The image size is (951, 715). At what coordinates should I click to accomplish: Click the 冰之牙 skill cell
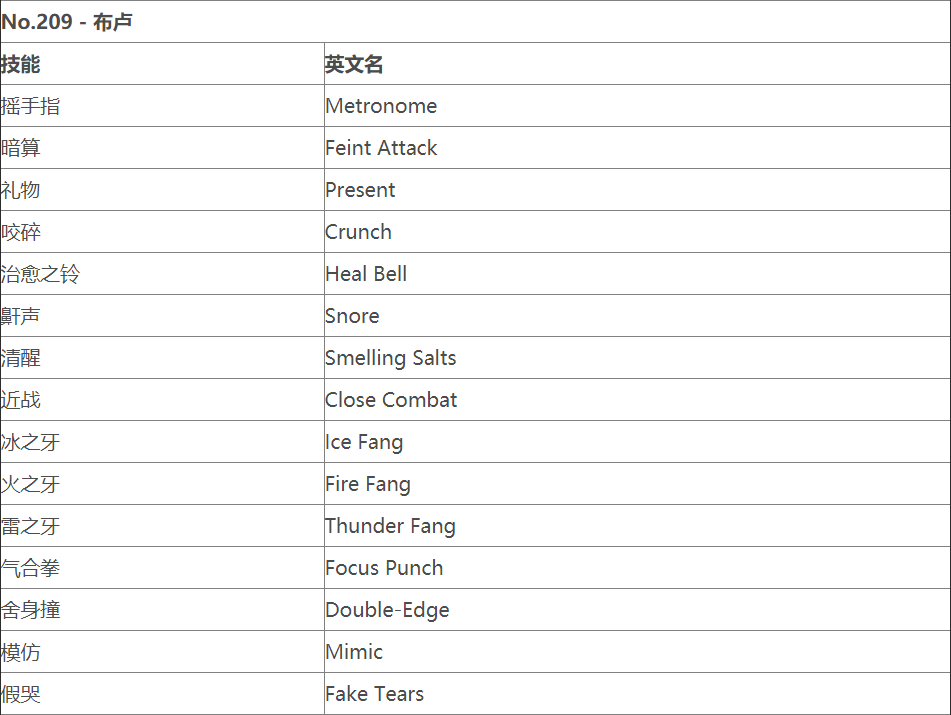coord(31,442)
